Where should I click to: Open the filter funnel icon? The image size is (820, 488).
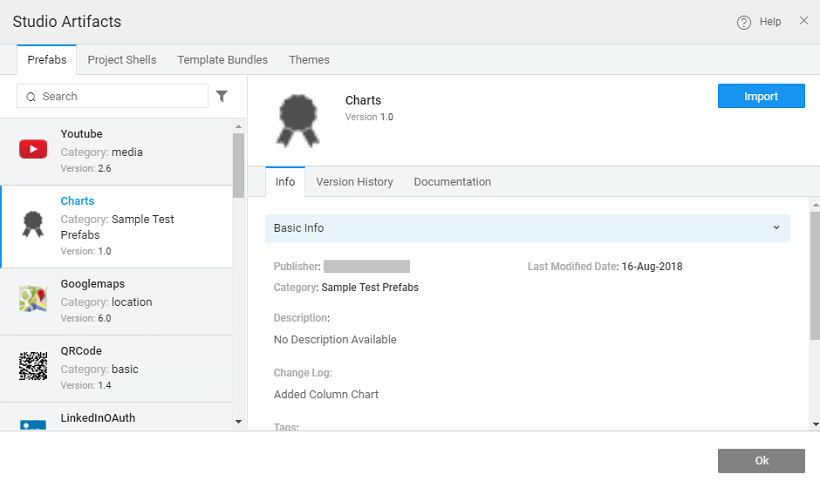(x=222, y=96)
